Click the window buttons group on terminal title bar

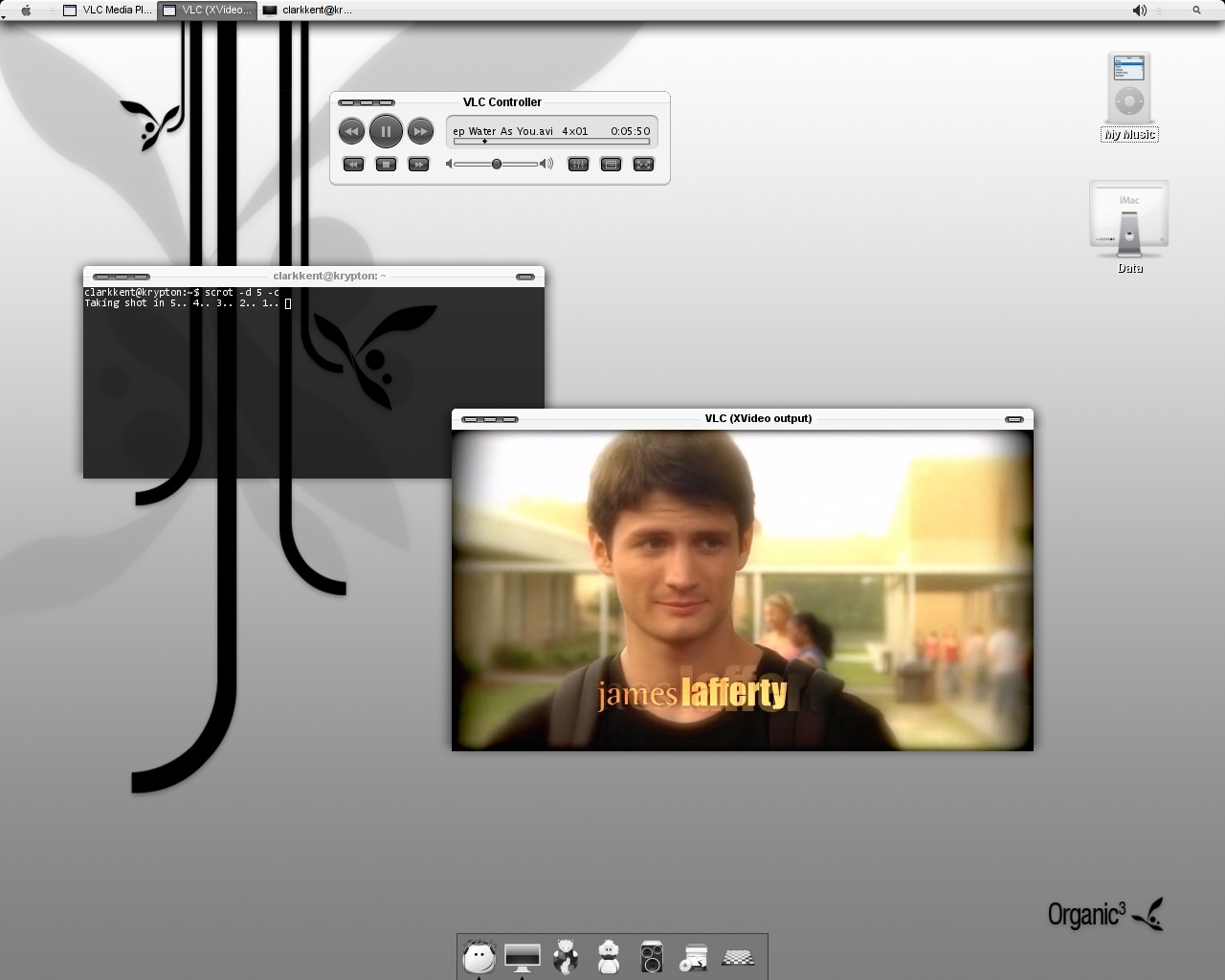coord(122,277)
